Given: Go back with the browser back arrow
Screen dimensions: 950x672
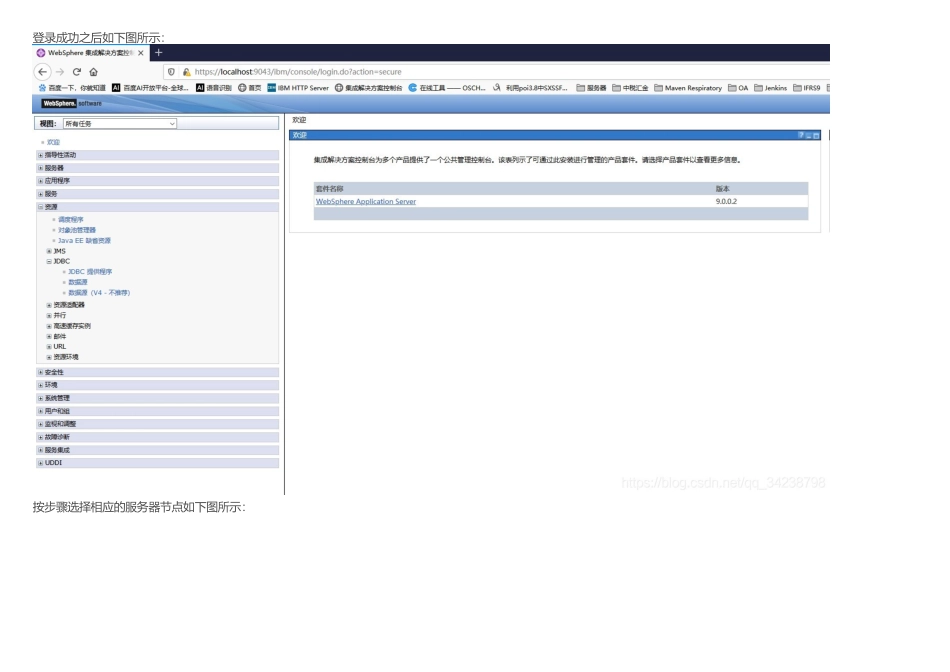Looking at the screenshot, I should (x=42, y=72).
